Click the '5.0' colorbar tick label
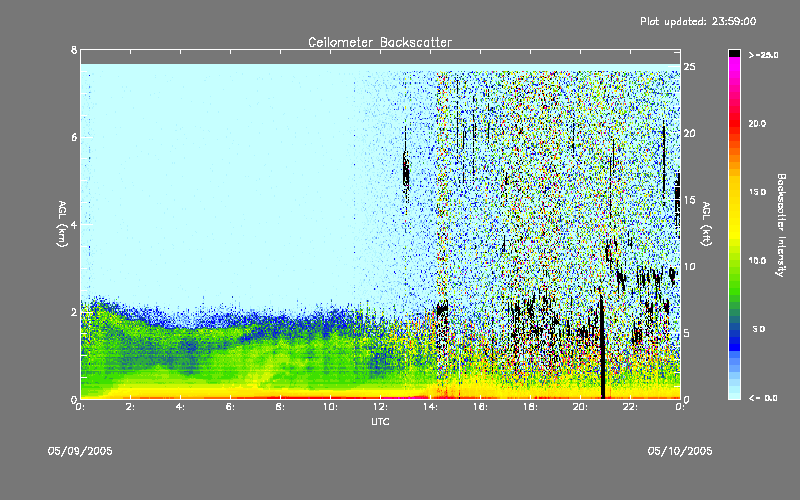800x500 pixels. tap(759, 329)
